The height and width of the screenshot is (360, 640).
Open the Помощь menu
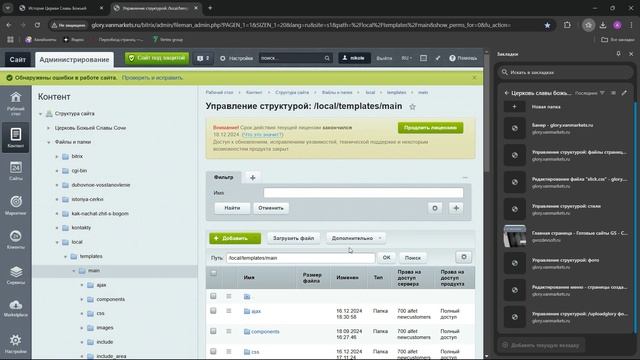tap(463, 58)
